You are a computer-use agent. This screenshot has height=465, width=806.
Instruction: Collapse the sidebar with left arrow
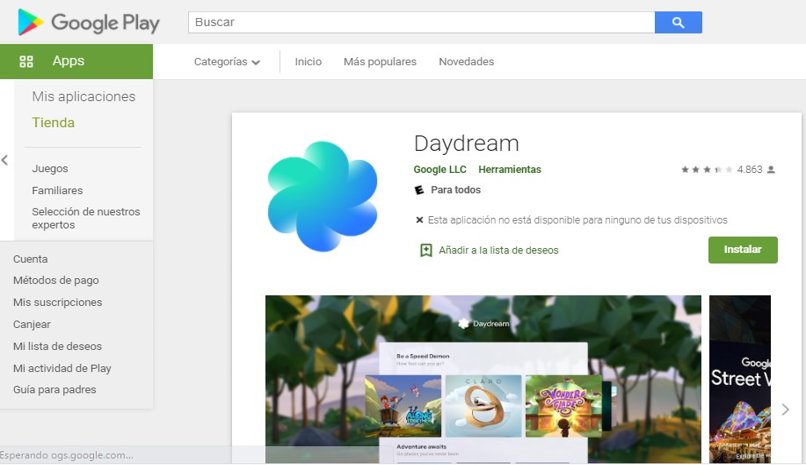tap(5, 160)
